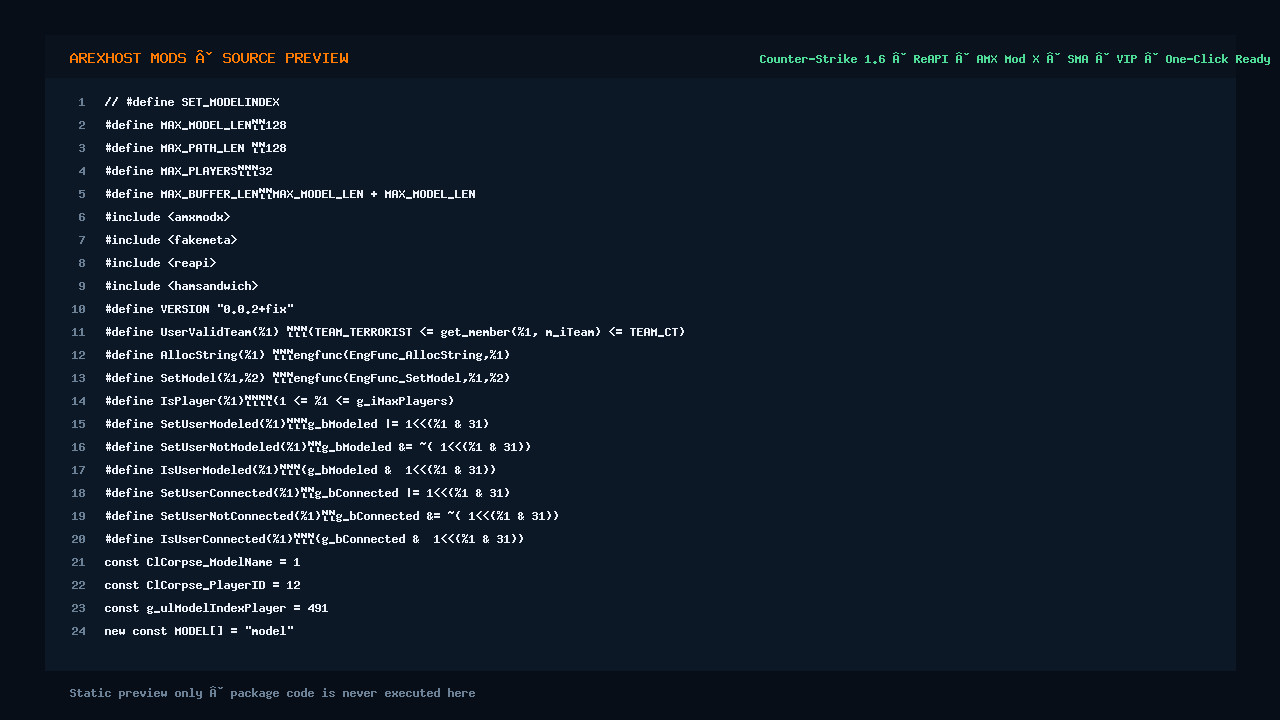Screen dimensions: 1280x720
Task: Click the 'Static preview only' footer note
Action: [x=272, y=693]
